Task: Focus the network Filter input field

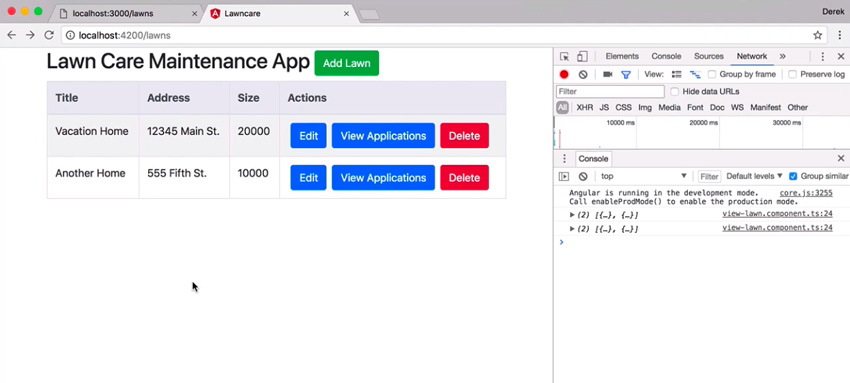Action: tap(610, 92)
